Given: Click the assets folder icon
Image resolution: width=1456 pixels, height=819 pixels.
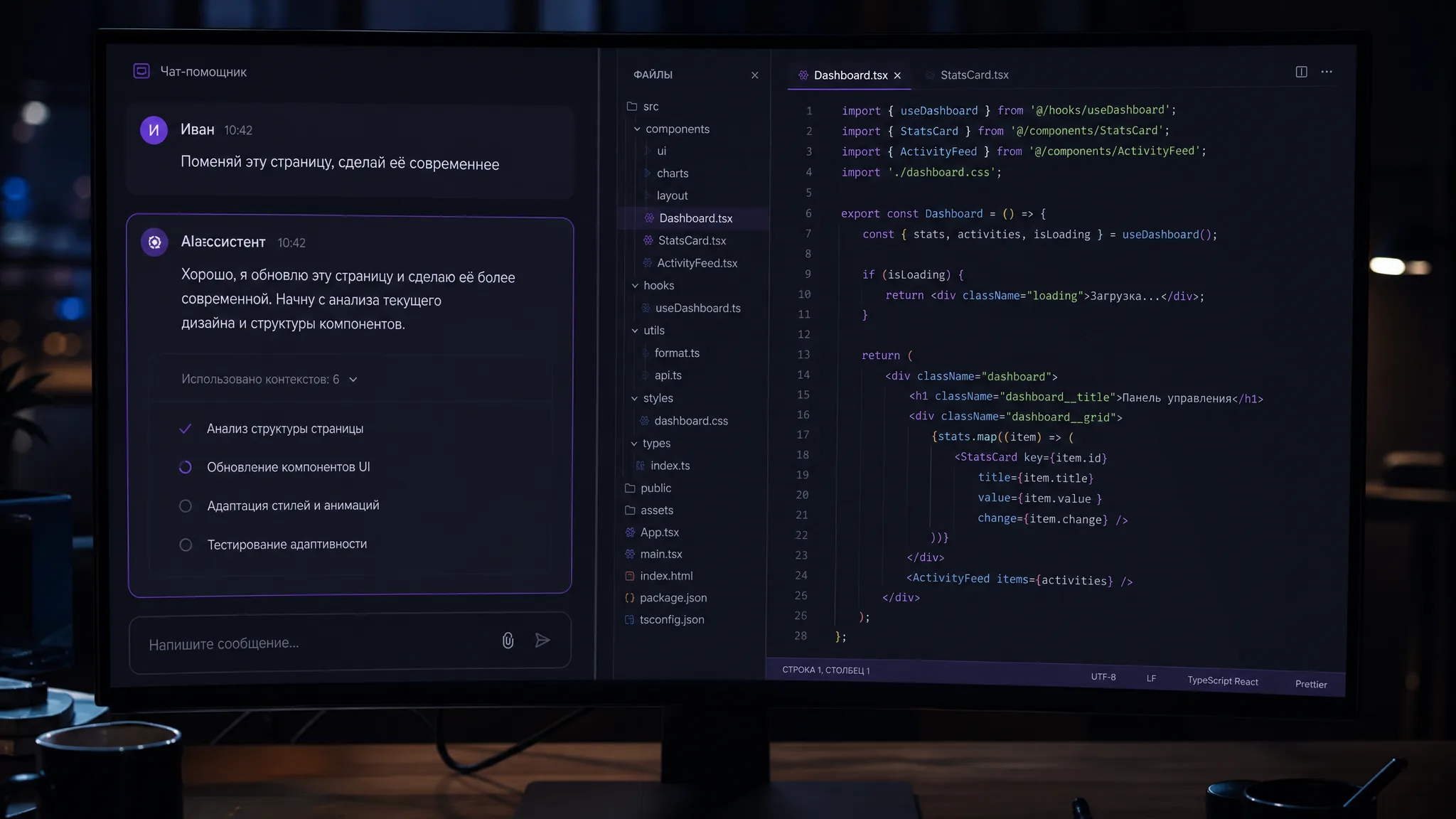Looking at the screenshot, I should (630, 510).
